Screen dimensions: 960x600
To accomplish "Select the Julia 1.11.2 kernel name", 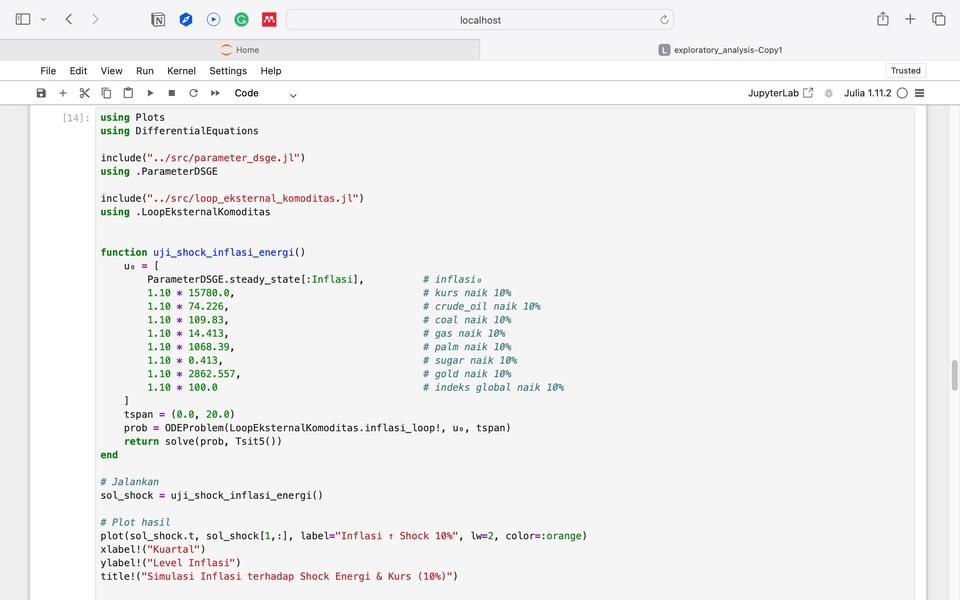I will click(867, 93).
